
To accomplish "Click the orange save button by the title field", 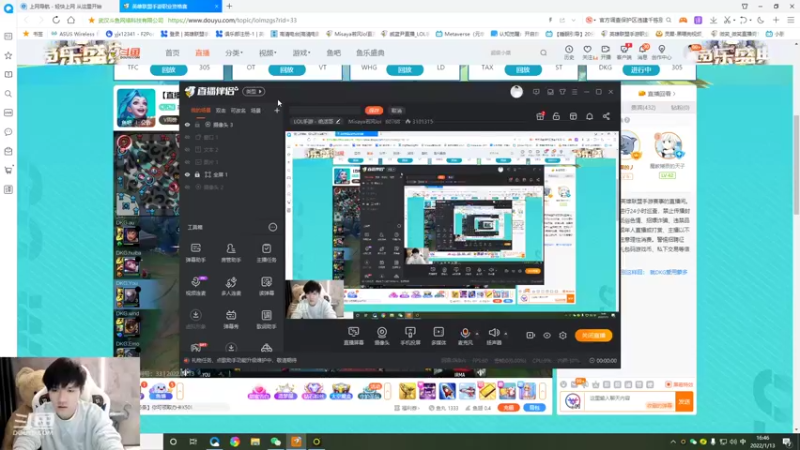I will pyautogui.click(x=374, y=110).
